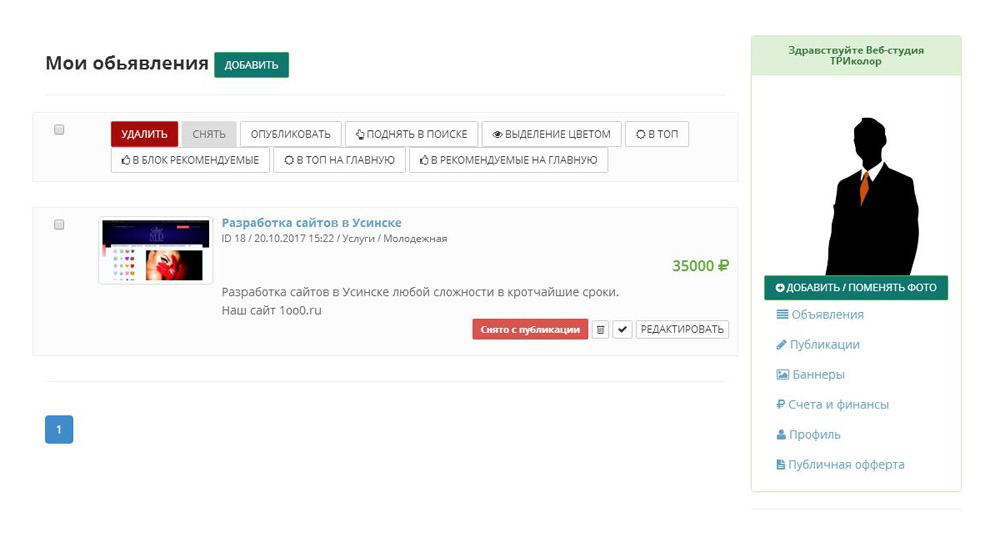Open the Разработка сайтов в Усинске link

coord(311,223)
